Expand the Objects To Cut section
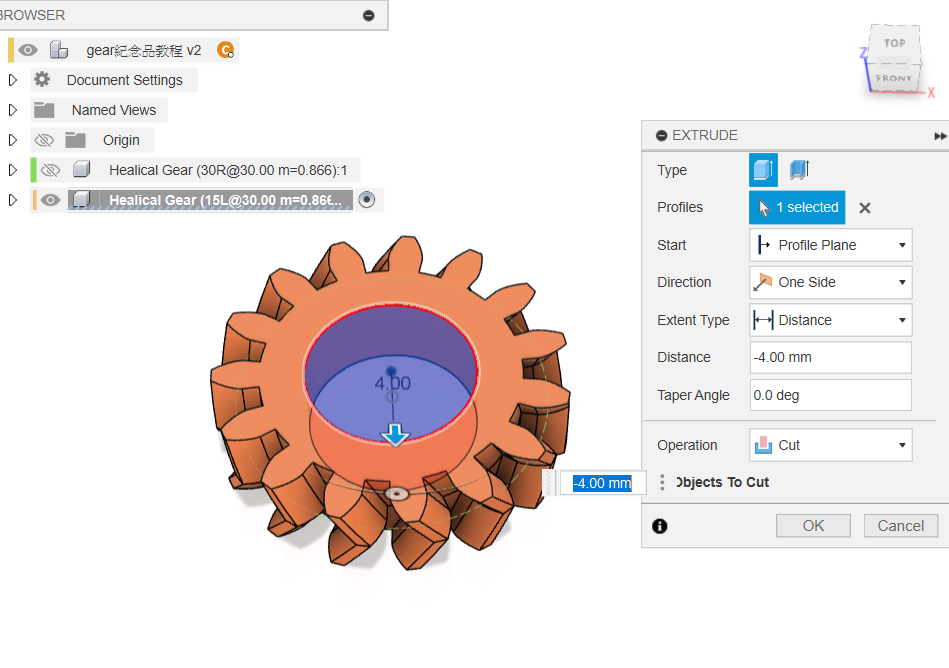 (x=663, y=483)
